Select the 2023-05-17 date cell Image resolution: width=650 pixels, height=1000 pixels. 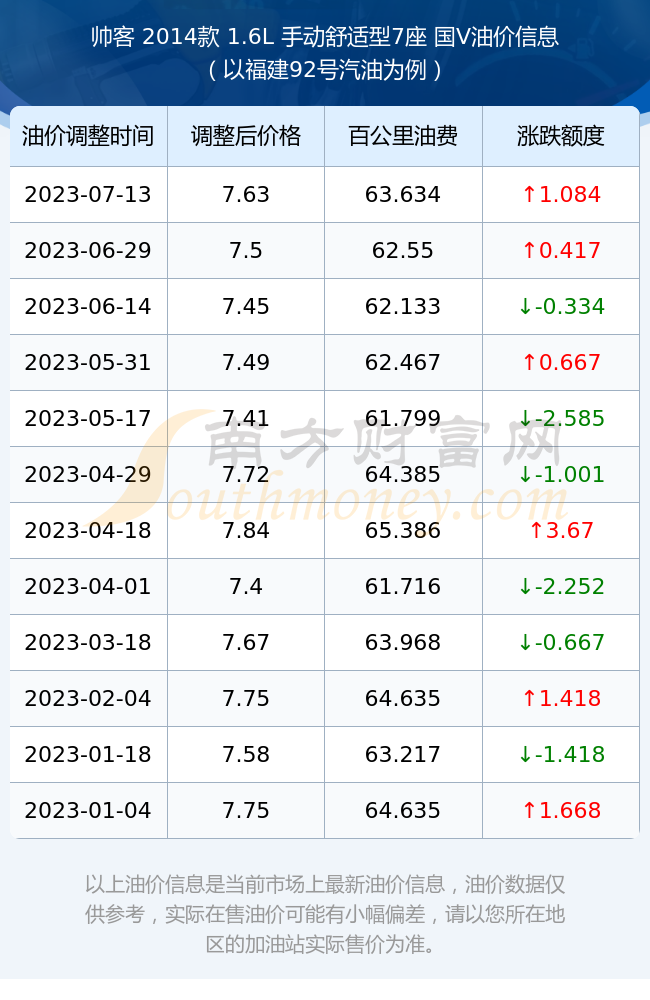point(88,418)
